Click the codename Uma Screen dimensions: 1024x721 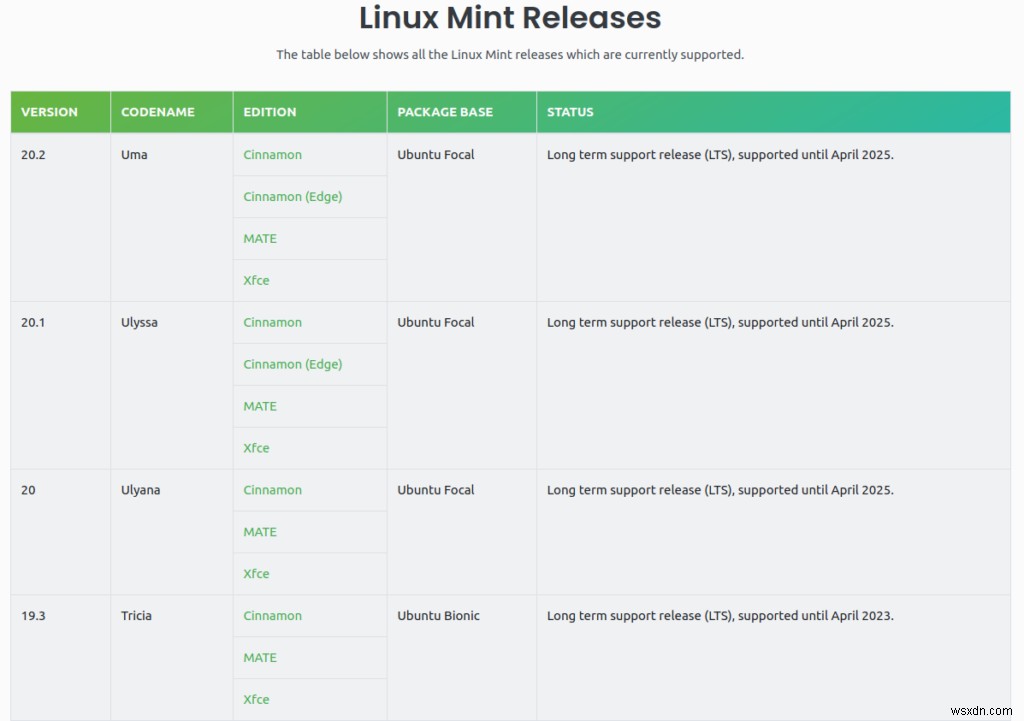point(134,155)
